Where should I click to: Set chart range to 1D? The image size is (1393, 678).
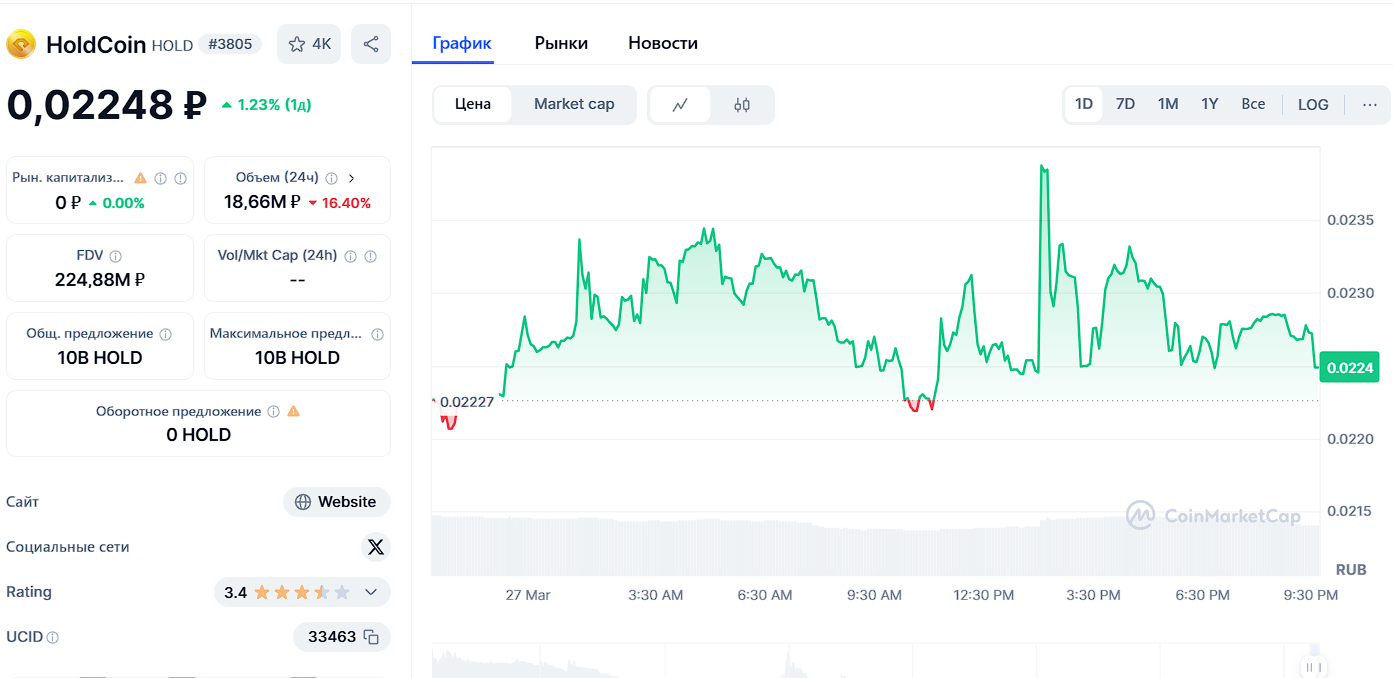point(1084,104)
